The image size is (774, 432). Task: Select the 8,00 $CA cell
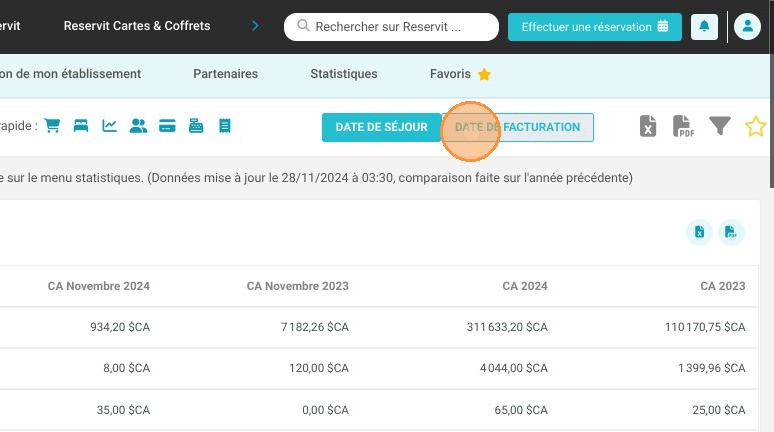pos(126,368)
